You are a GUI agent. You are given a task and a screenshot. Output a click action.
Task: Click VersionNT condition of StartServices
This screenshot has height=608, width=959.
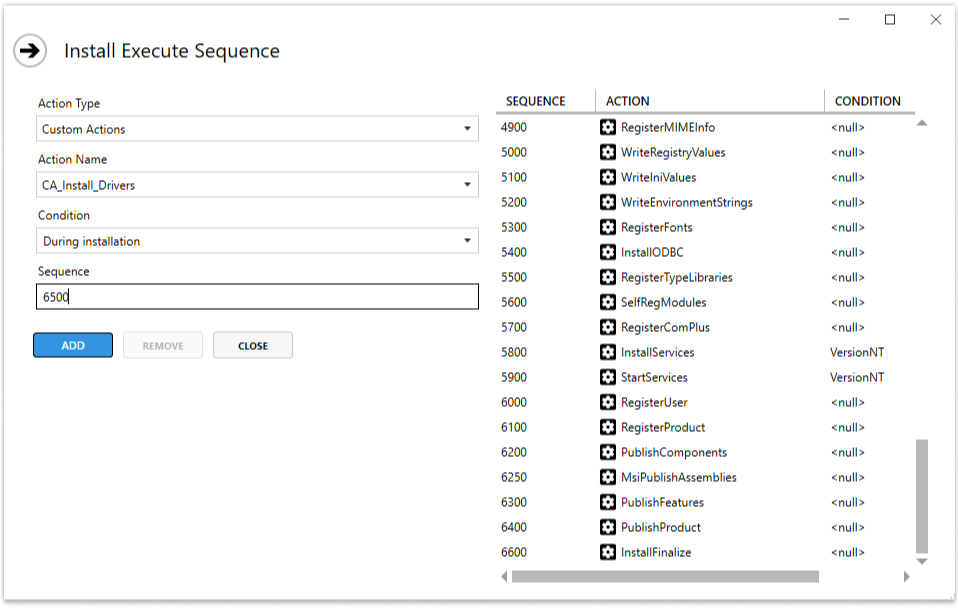tap(857, 377)
